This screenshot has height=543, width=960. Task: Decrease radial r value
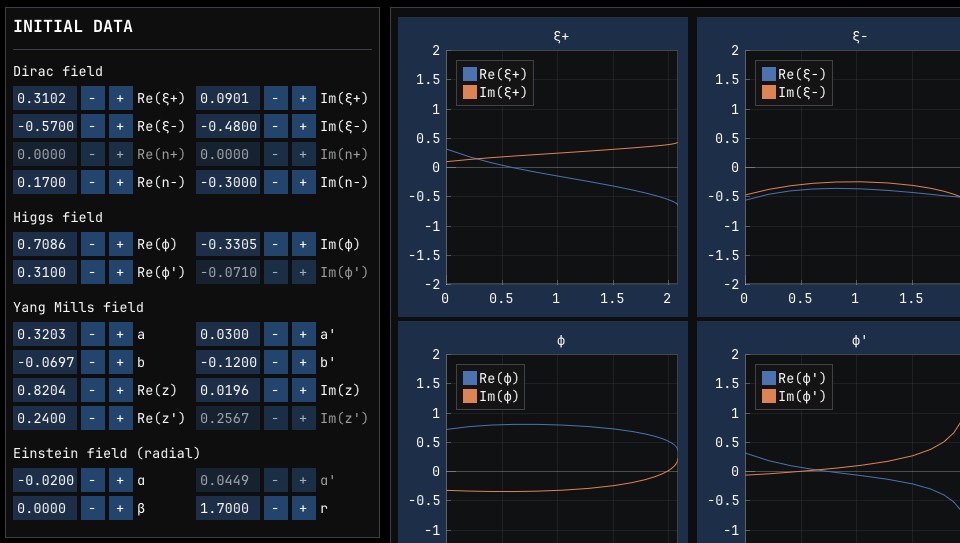tap(276, 508)
